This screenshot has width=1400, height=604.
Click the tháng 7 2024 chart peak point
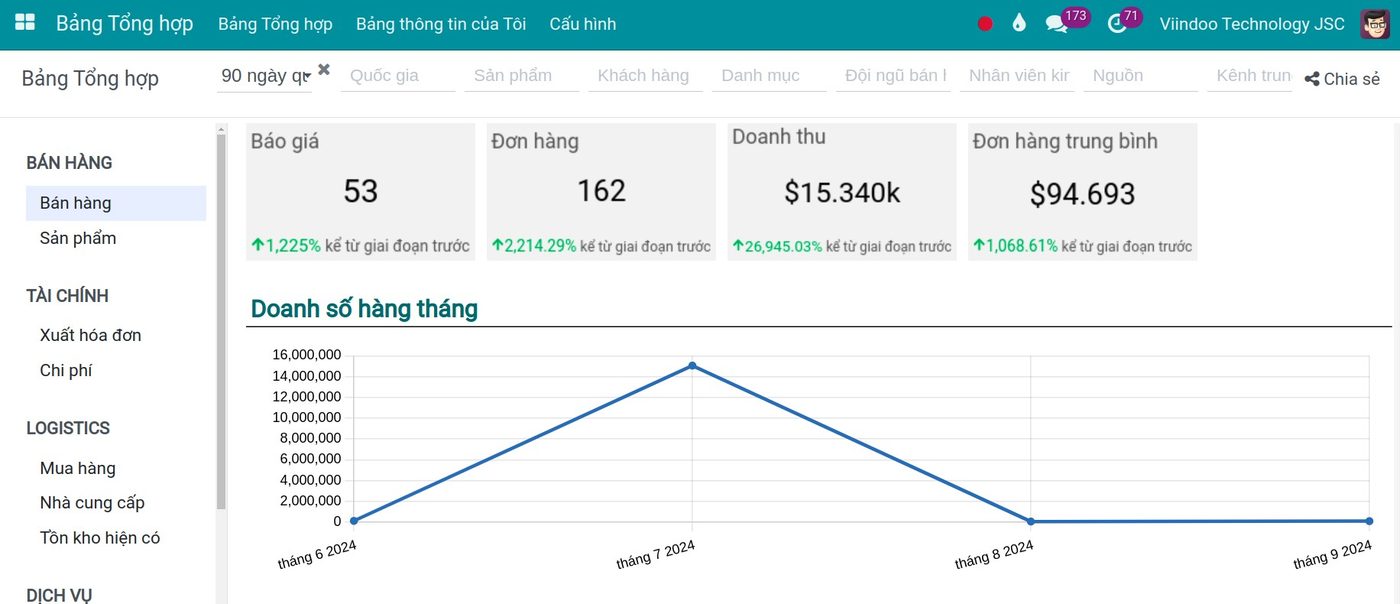(692, 366)
